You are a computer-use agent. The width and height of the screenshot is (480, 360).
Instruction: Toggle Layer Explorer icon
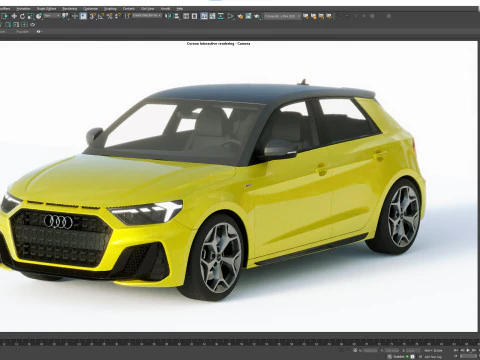[x=194, y=16]
